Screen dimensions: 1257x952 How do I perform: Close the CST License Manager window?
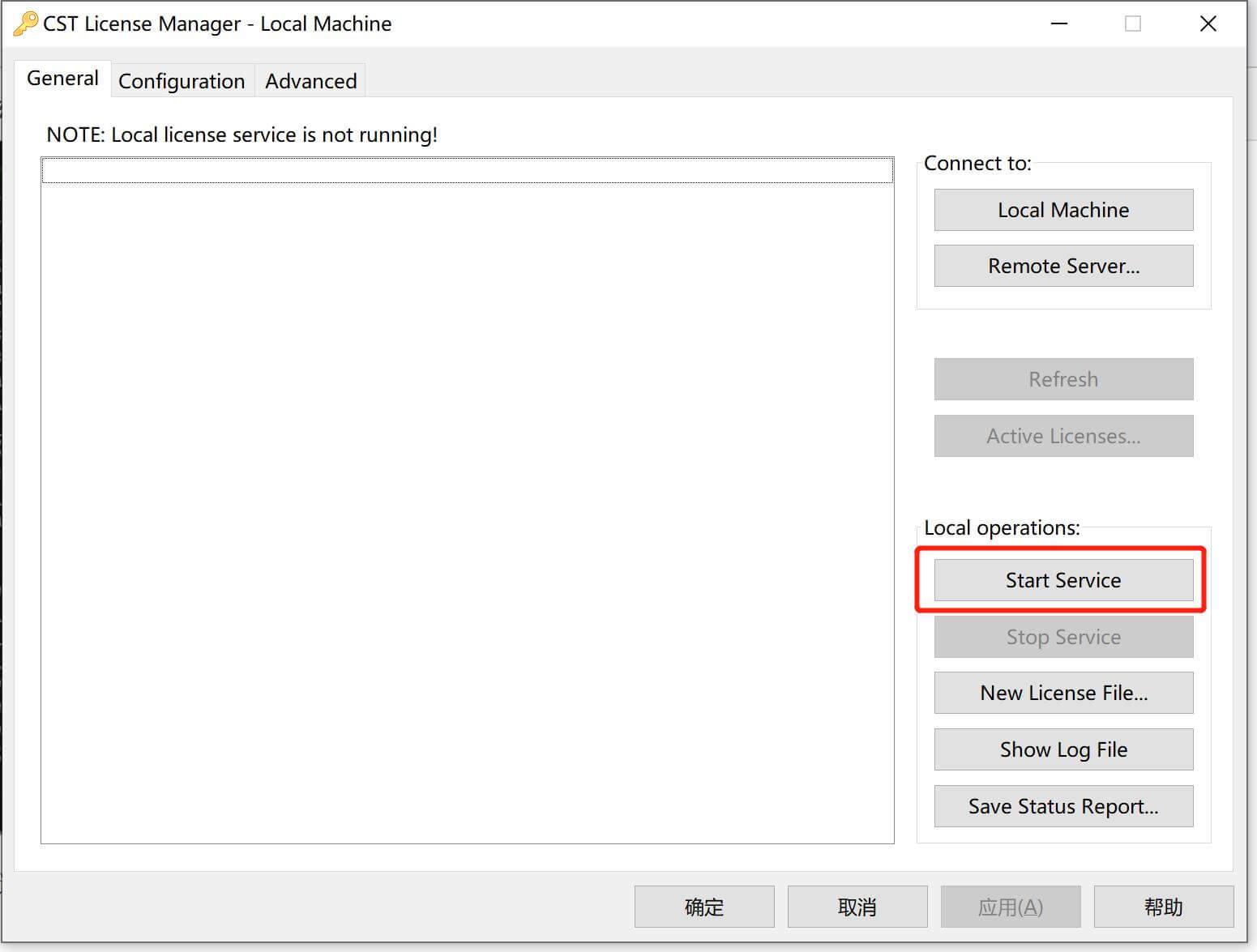pos(1208,23)
